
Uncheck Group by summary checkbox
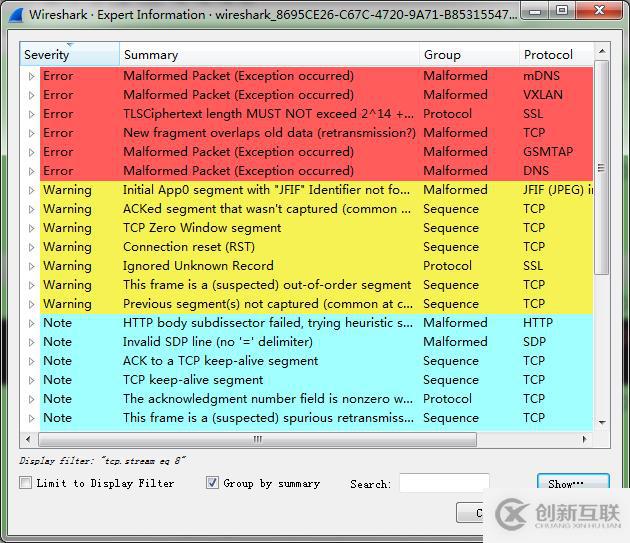click(212, 482)
